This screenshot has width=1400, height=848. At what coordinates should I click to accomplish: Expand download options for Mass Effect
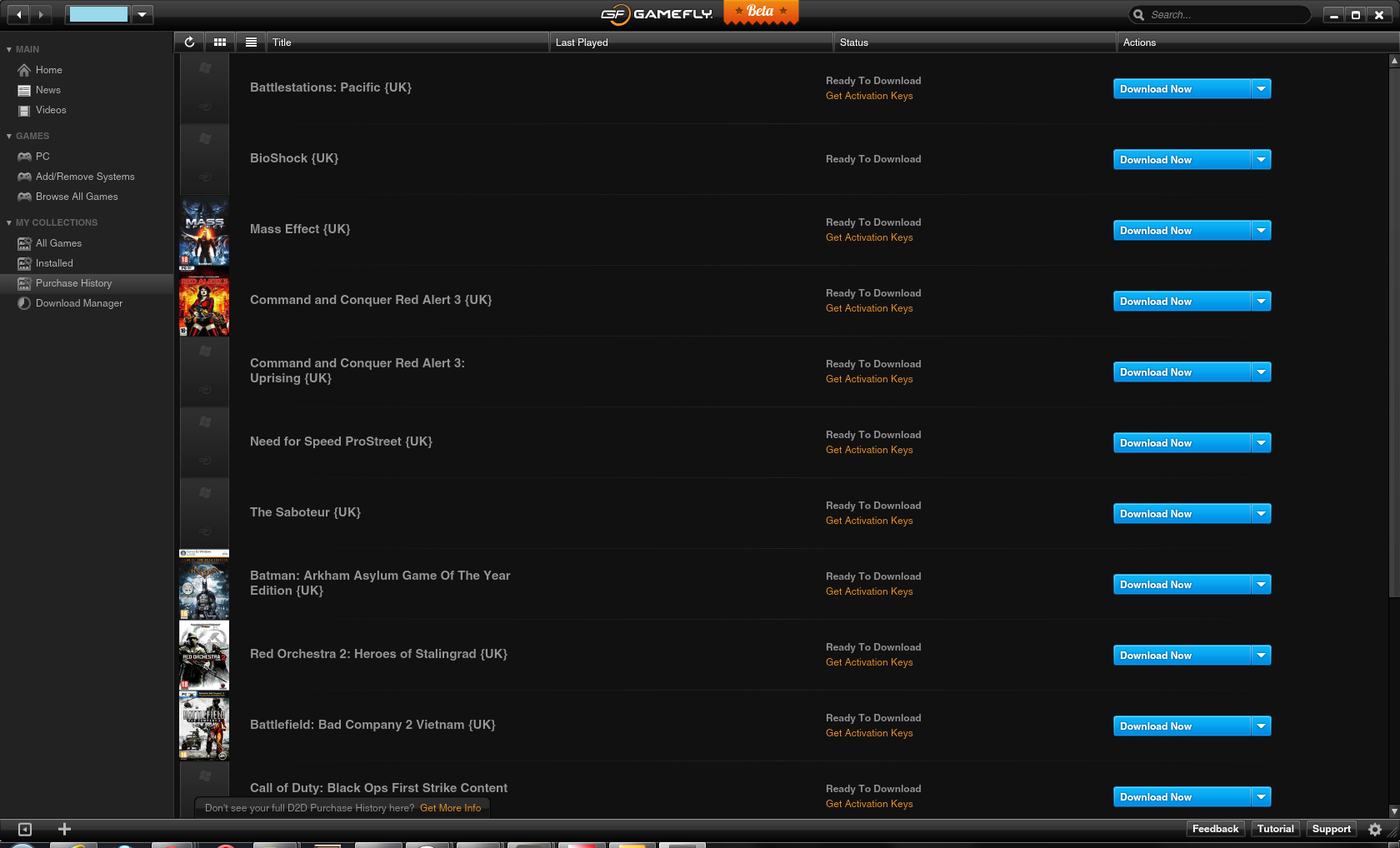pos(1261,231)
